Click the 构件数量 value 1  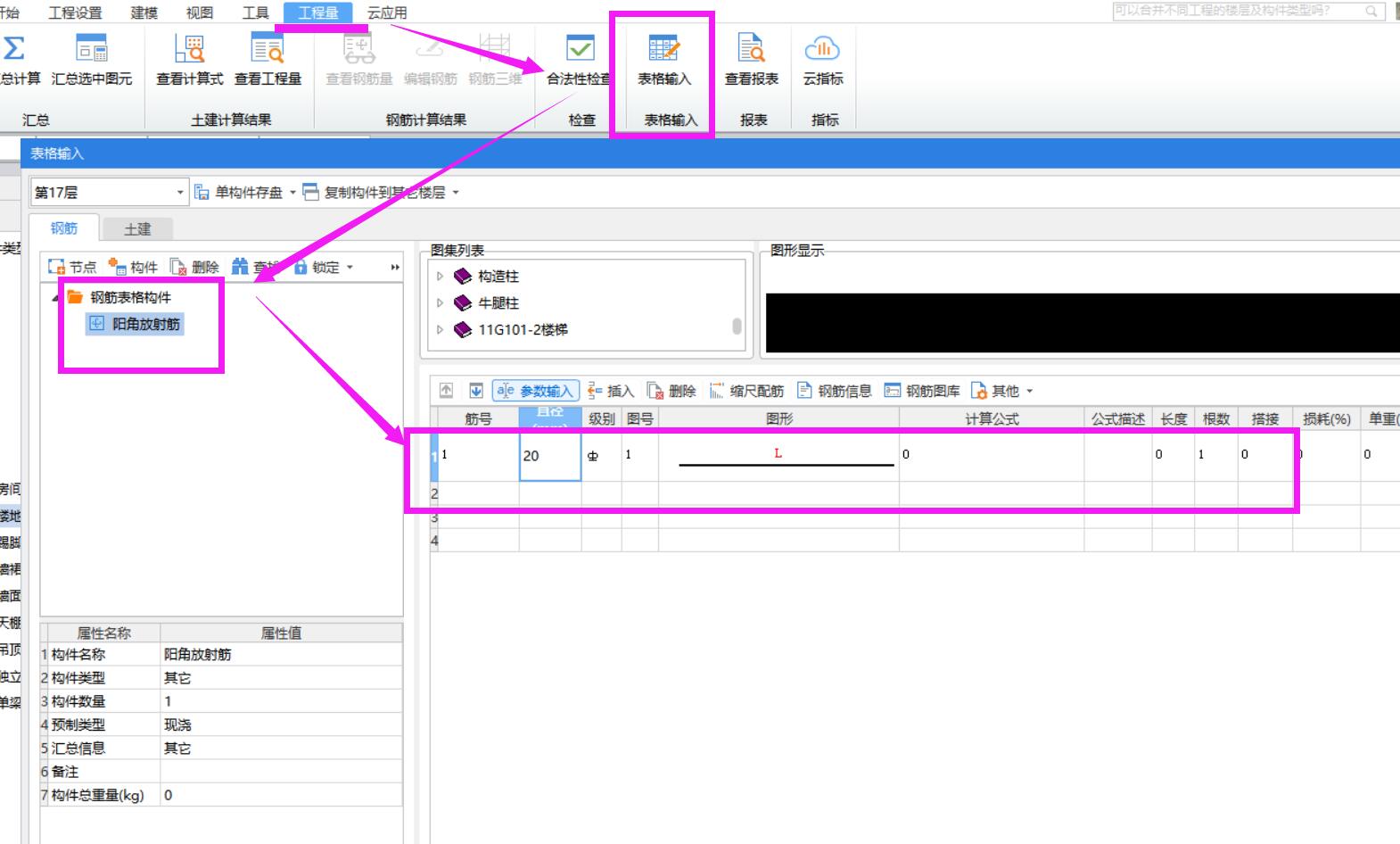(281, 701)
